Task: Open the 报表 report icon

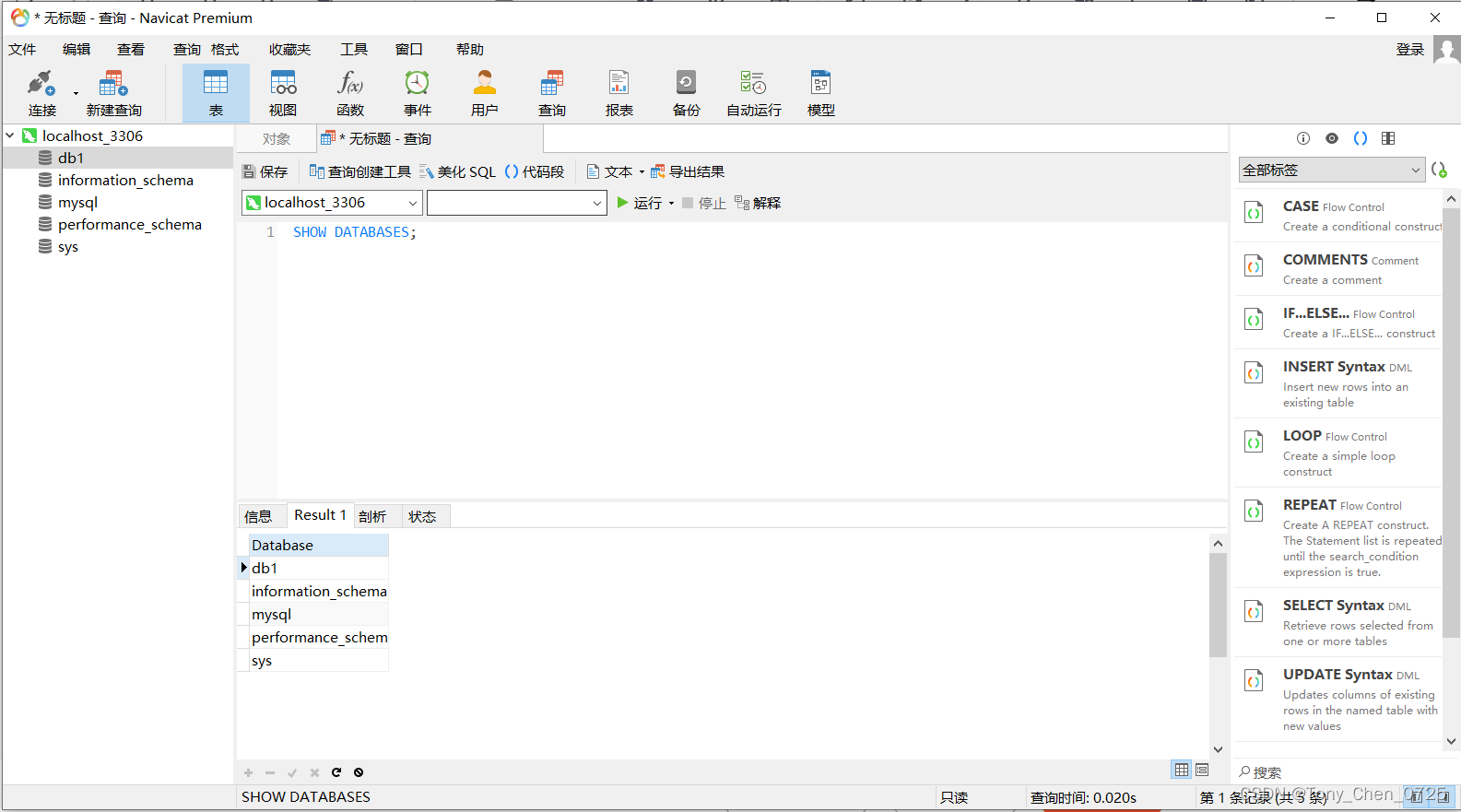Action: 619,93
